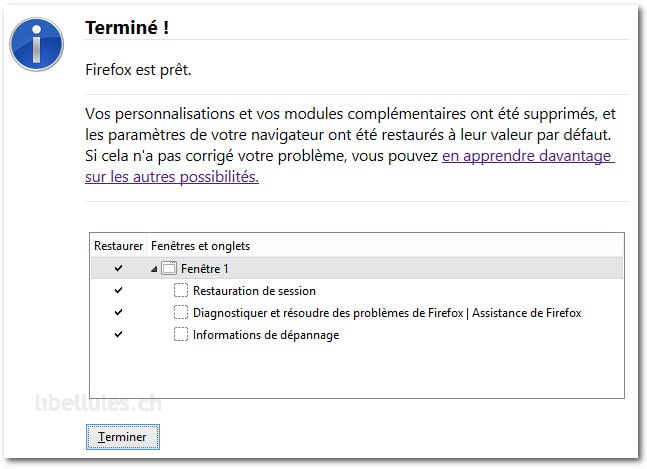Click the blue information icon
647x469 pixels.
(x=36, y=44)
